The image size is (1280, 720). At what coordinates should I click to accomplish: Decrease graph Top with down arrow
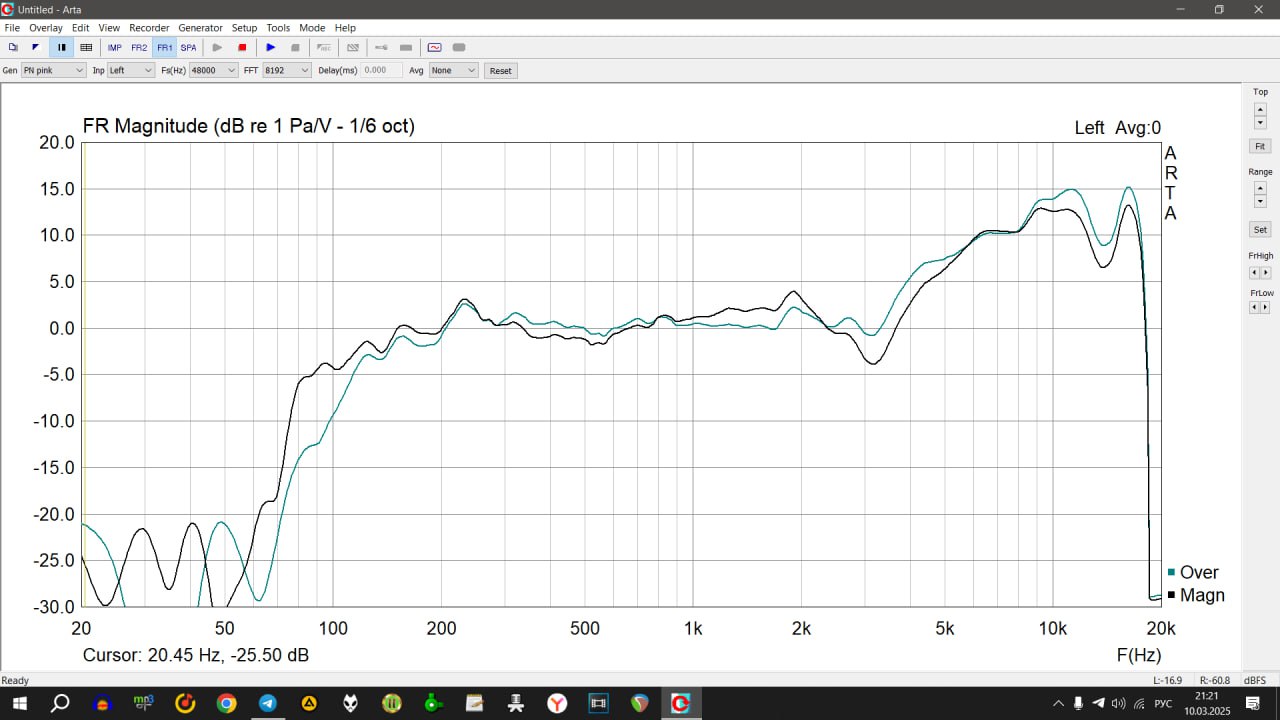coord(1260,122)
